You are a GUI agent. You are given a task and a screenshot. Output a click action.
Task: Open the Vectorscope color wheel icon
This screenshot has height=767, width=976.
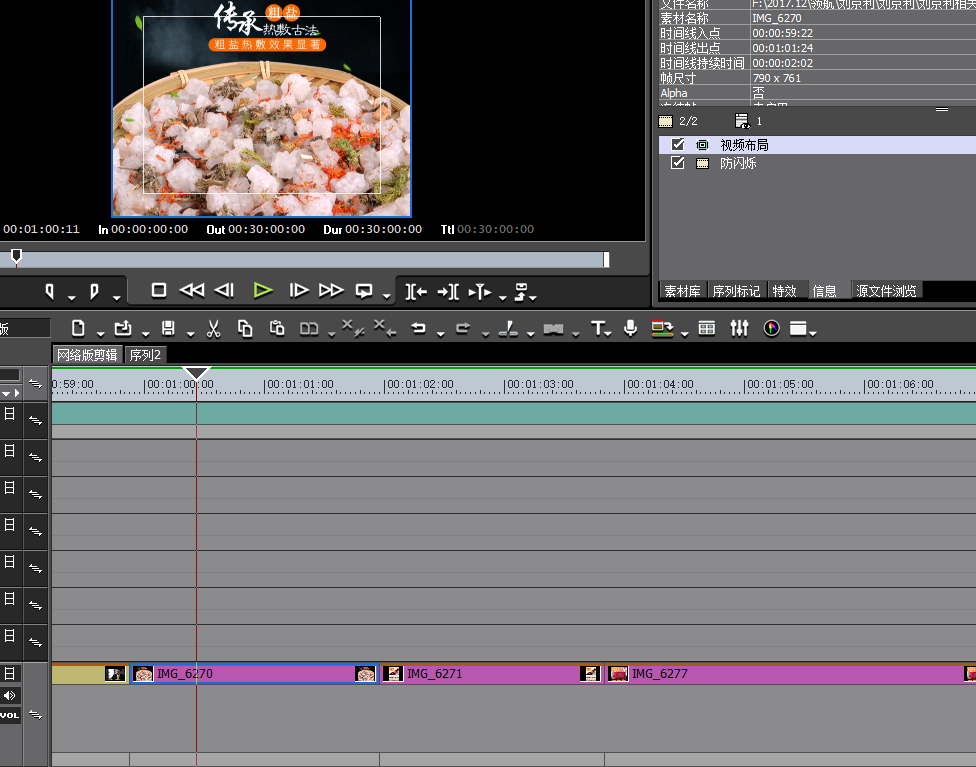772,328
